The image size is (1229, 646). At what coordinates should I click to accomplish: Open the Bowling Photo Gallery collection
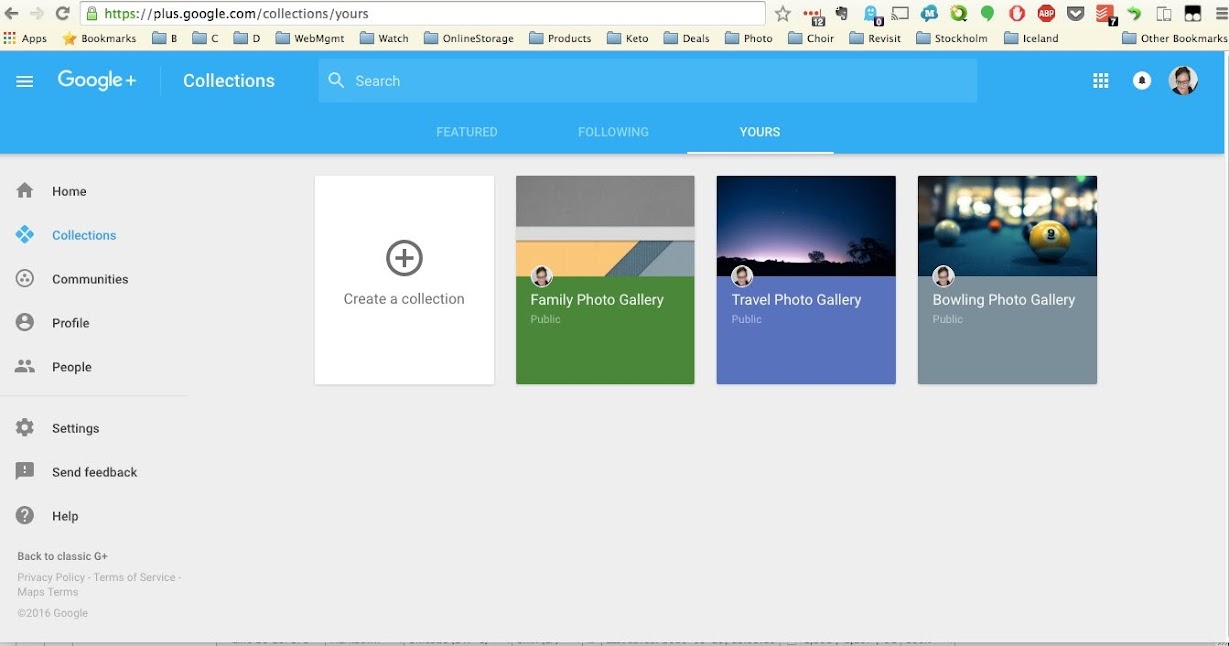click(x=1007, y=280)
